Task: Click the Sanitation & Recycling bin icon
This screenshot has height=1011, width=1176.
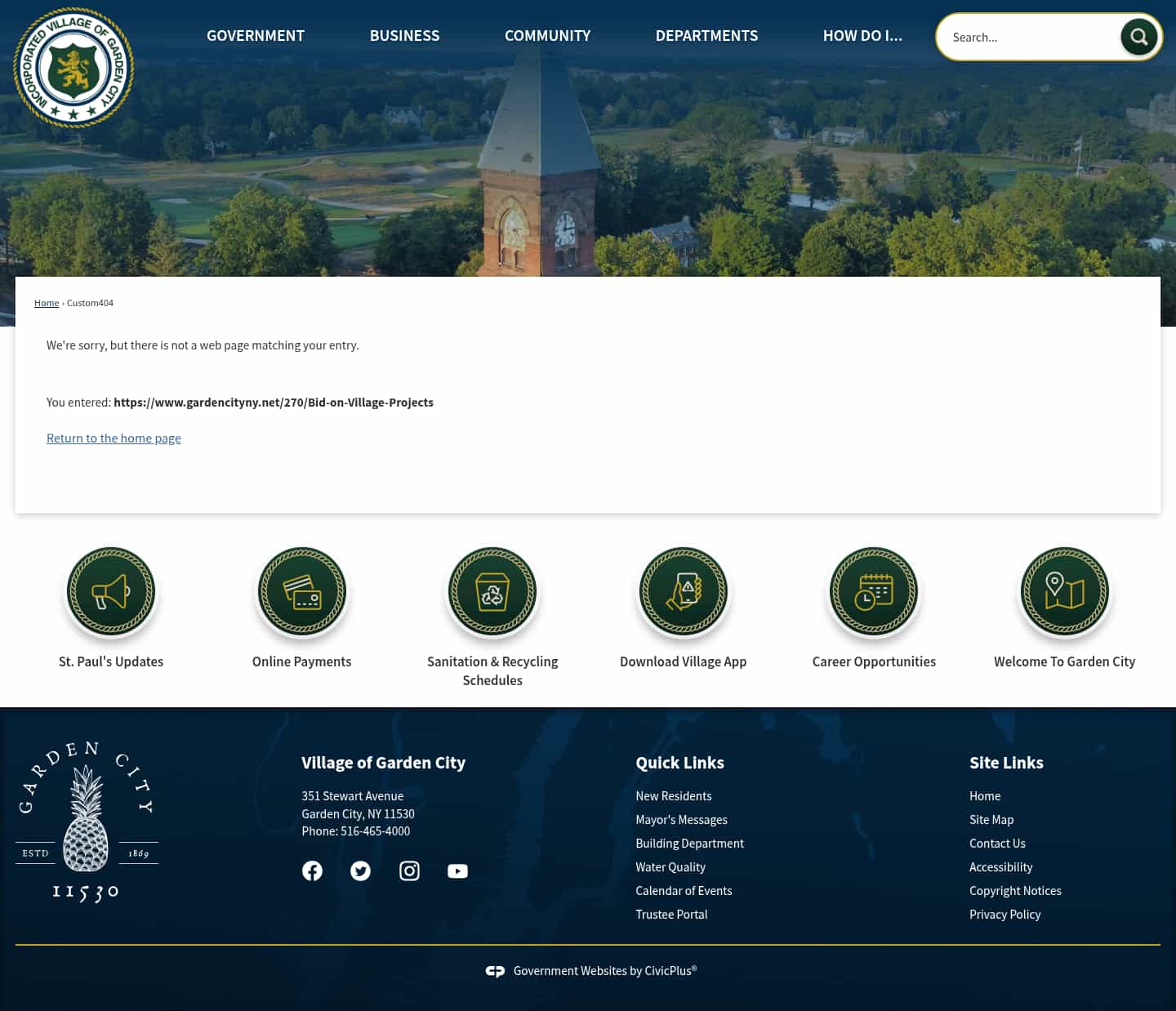Action: (x=492, y=591)
